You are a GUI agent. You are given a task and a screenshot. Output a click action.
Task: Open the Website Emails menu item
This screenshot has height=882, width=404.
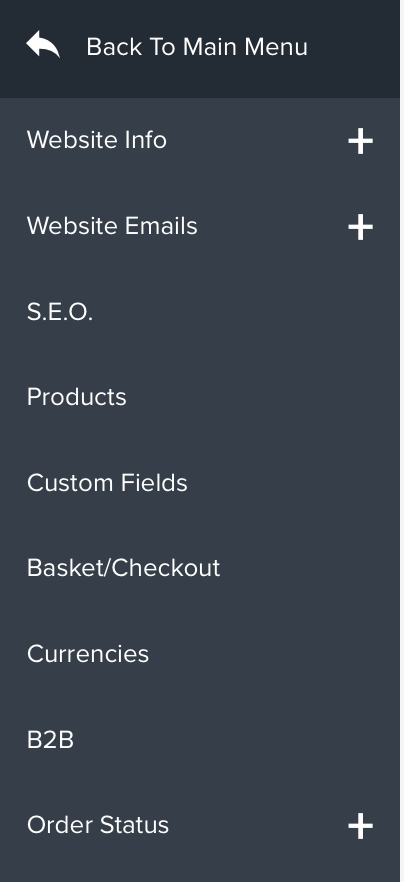(x=112, y=226)
